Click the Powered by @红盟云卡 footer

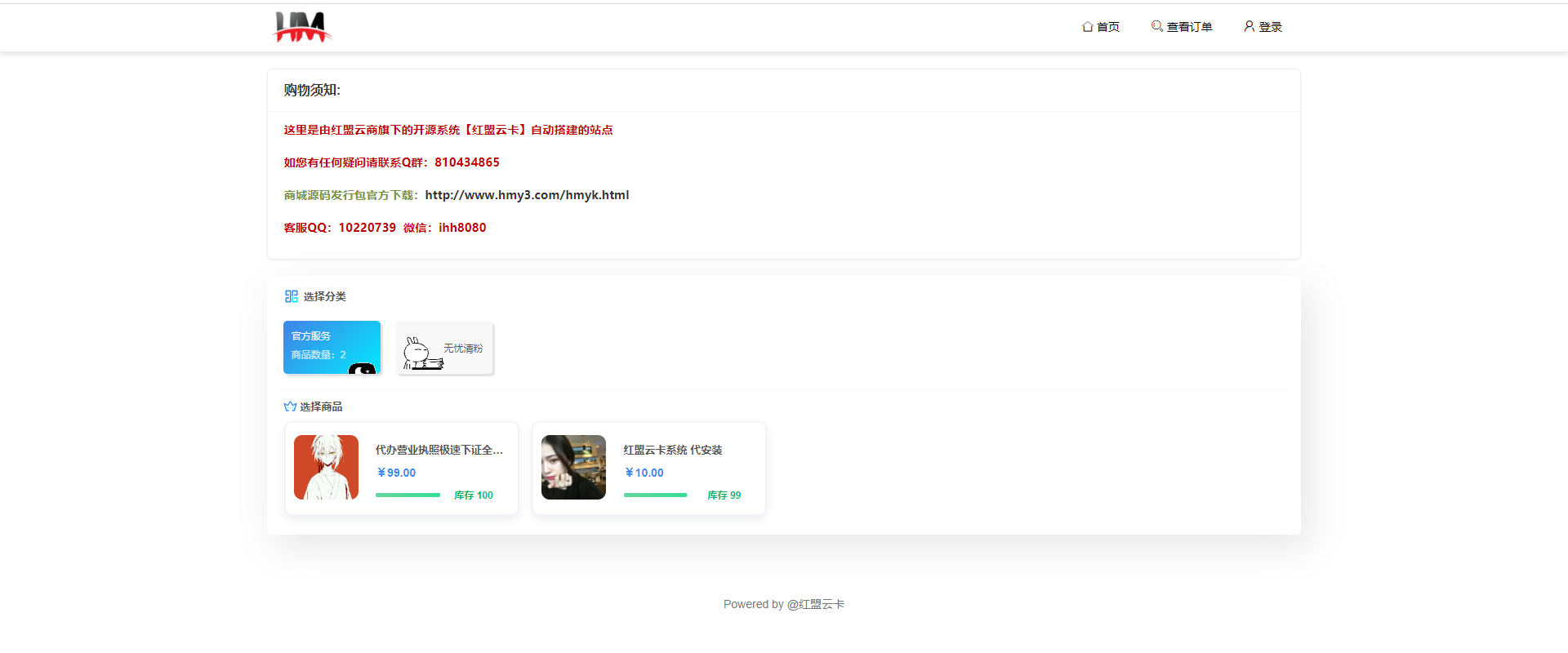pos(783,604)
